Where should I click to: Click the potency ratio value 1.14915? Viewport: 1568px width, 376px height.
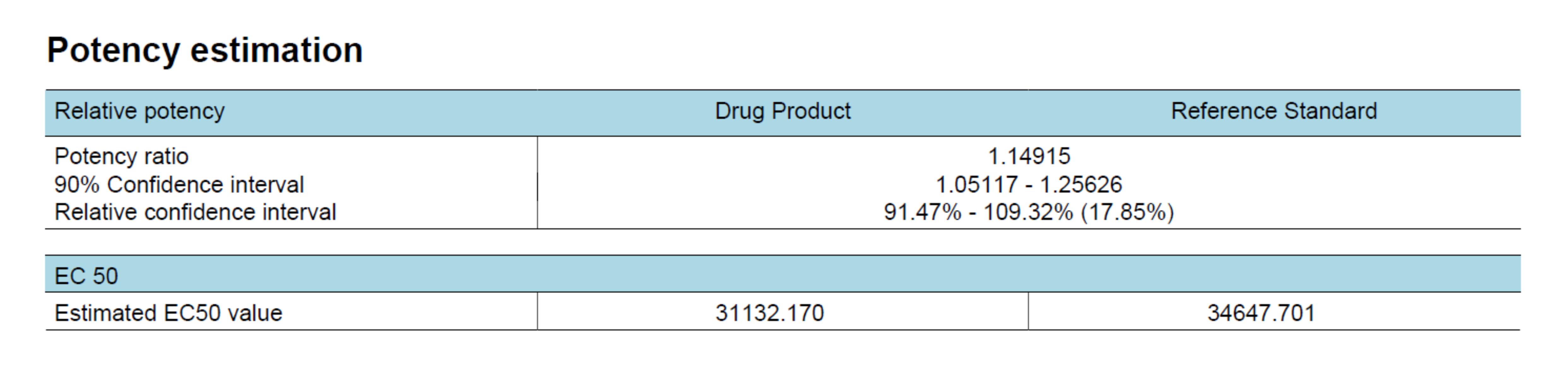tap(1029, 157)
